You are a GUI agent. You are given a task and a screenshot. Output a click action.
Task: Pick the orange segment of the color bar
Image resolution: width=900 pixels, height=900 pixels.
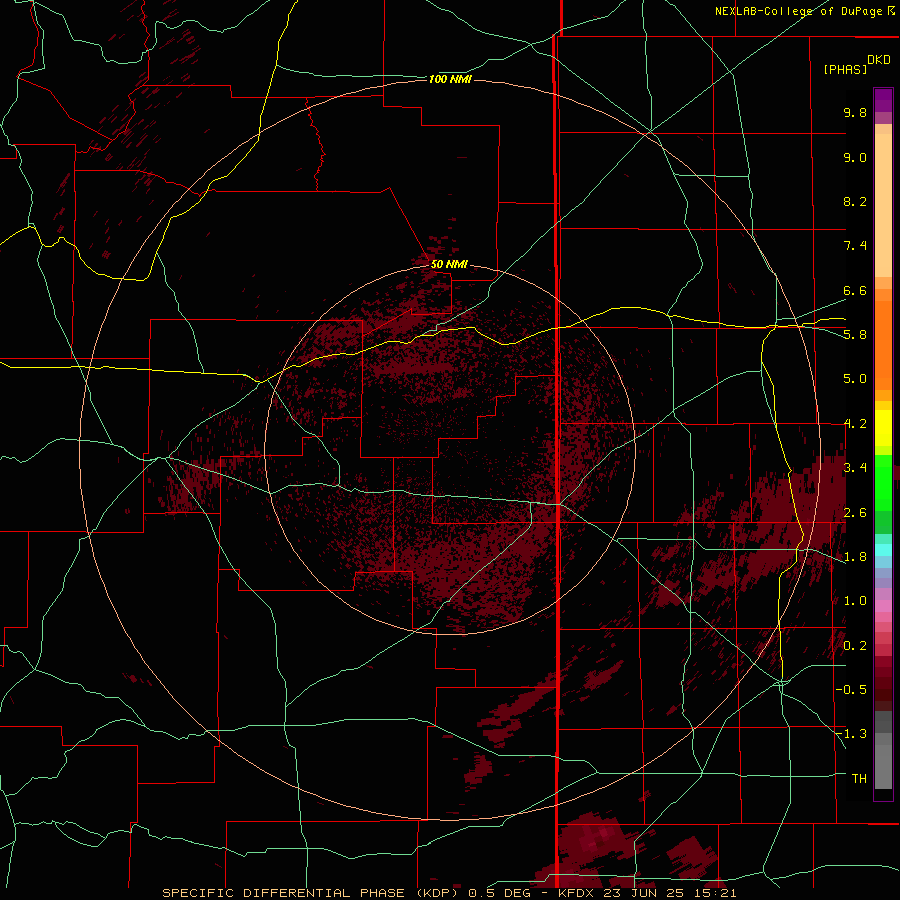[x=883, y=344]
